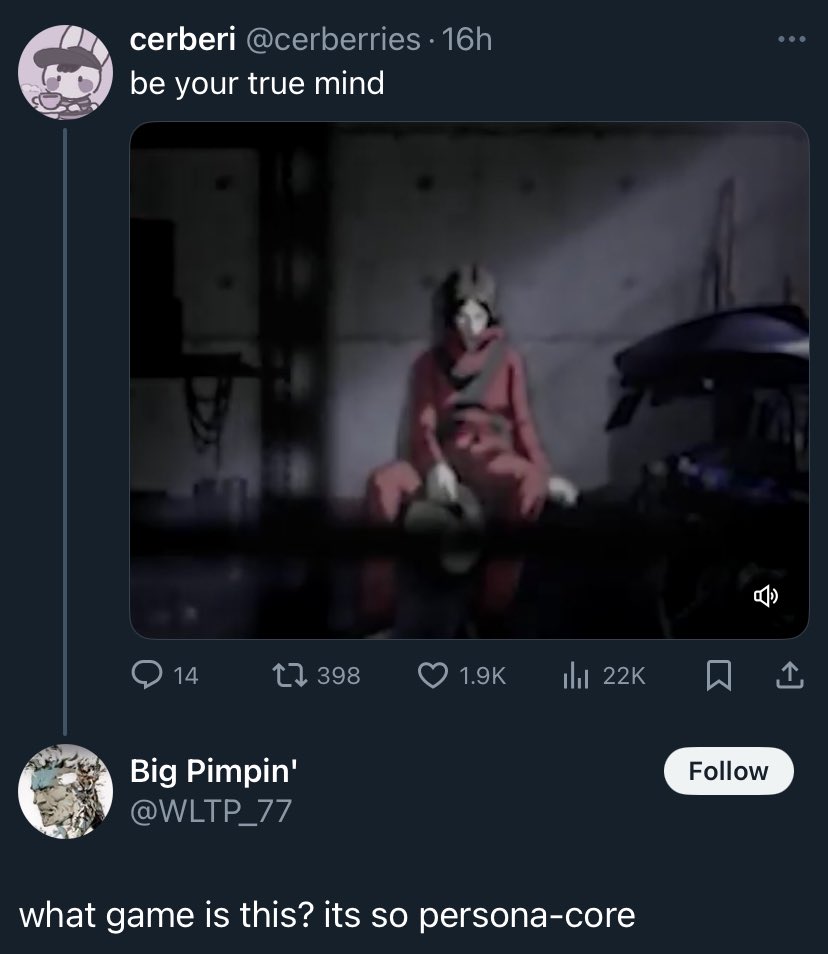The height and width of the screenshot is (954, 828).
Task: Open the three-dot more options menu
Action: tap(791, 40)
